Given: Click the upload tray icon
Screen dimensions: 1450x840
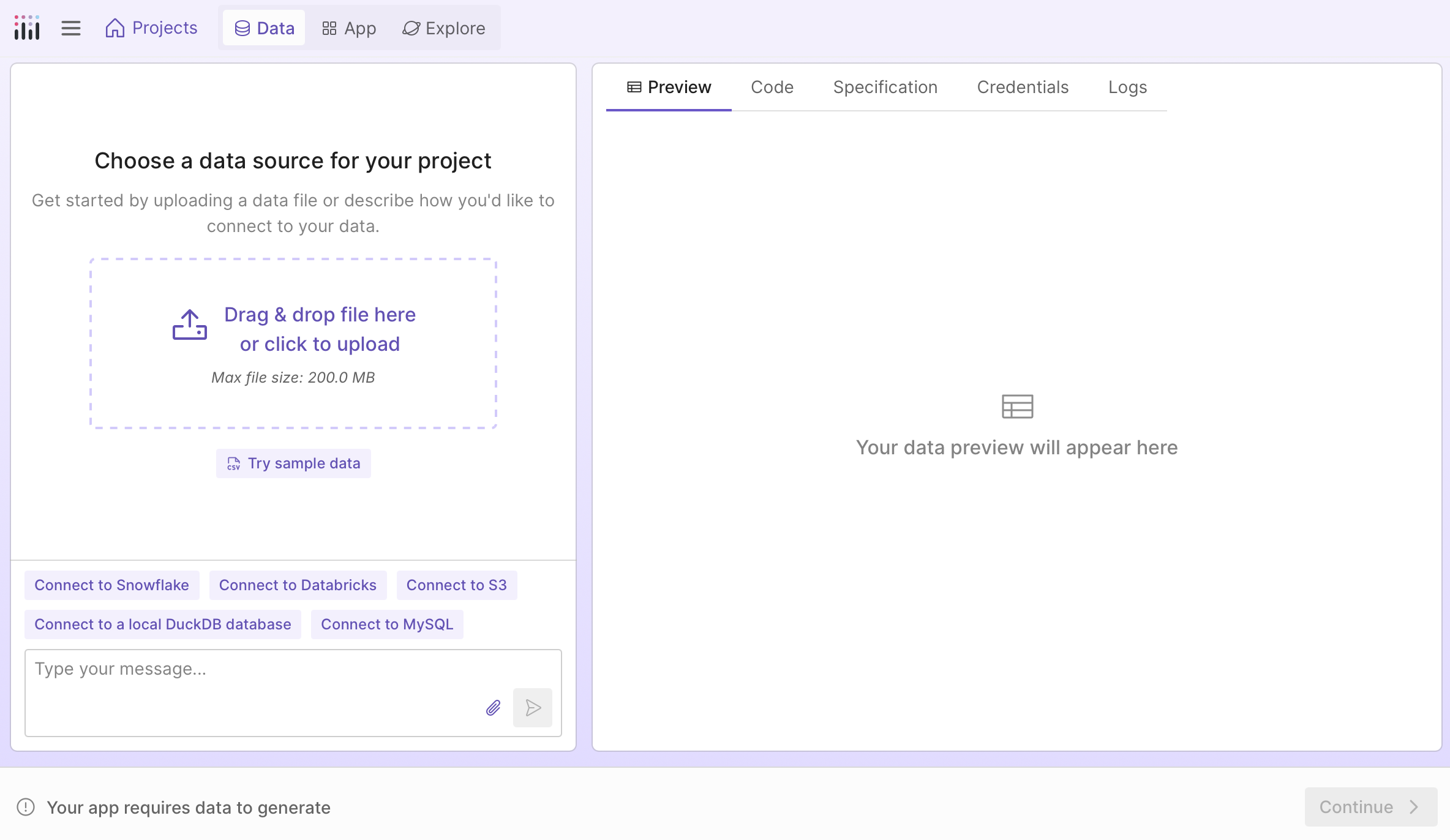Looking at the screenshot, I should pos(190,325).
